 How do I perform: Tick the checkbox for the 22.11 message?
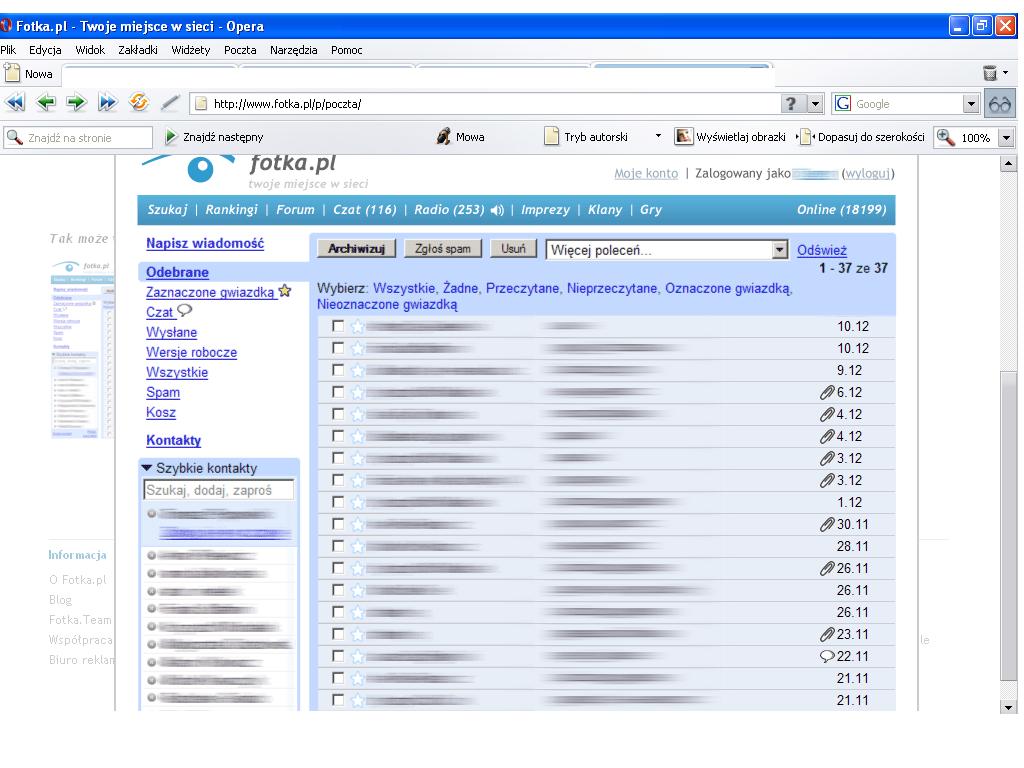(338, 656)
